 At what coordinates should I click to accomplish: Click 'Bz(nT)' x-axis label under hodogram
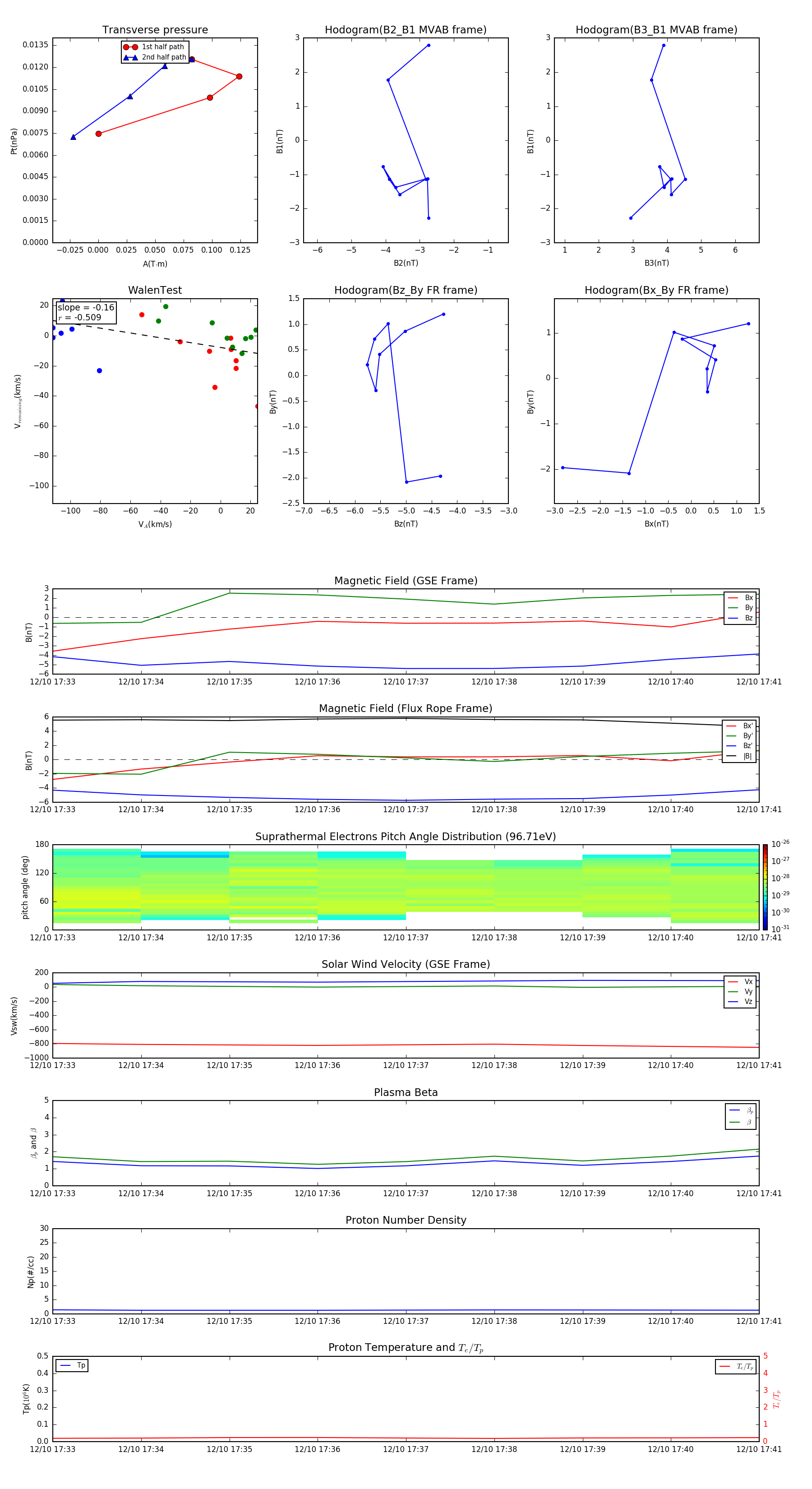click(x=406, y=524)
